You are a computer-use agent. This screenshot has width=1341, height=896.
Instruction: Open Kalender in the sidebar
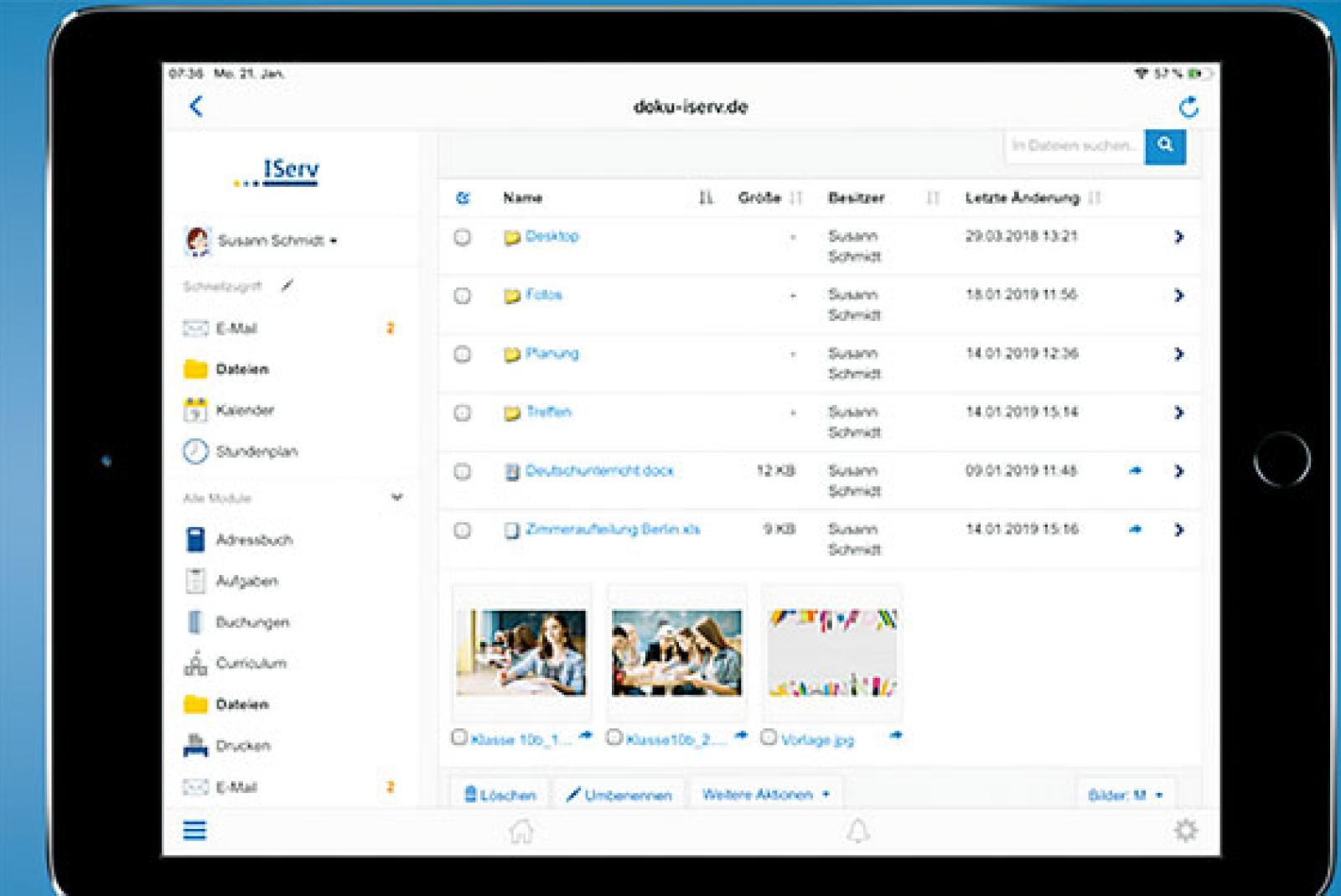pos(244,411)
